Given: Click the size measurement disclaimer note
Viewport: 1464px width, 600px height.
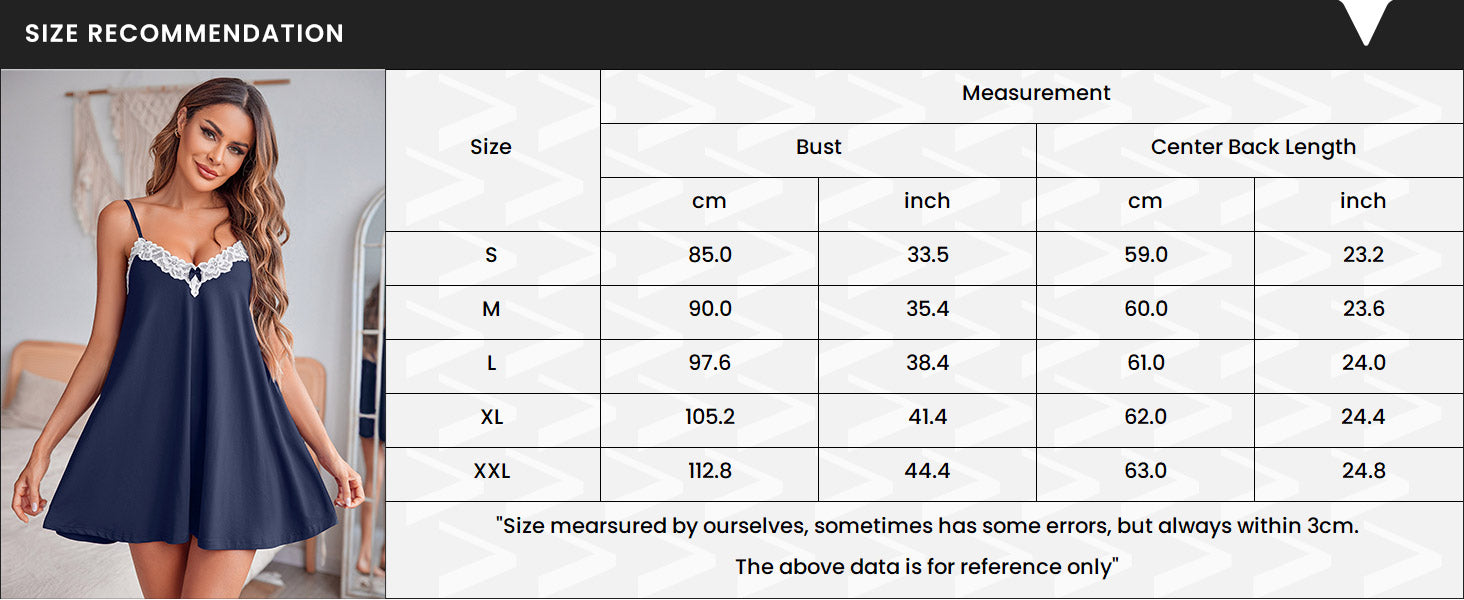Looking at the screenshot, I should [927, 546].
